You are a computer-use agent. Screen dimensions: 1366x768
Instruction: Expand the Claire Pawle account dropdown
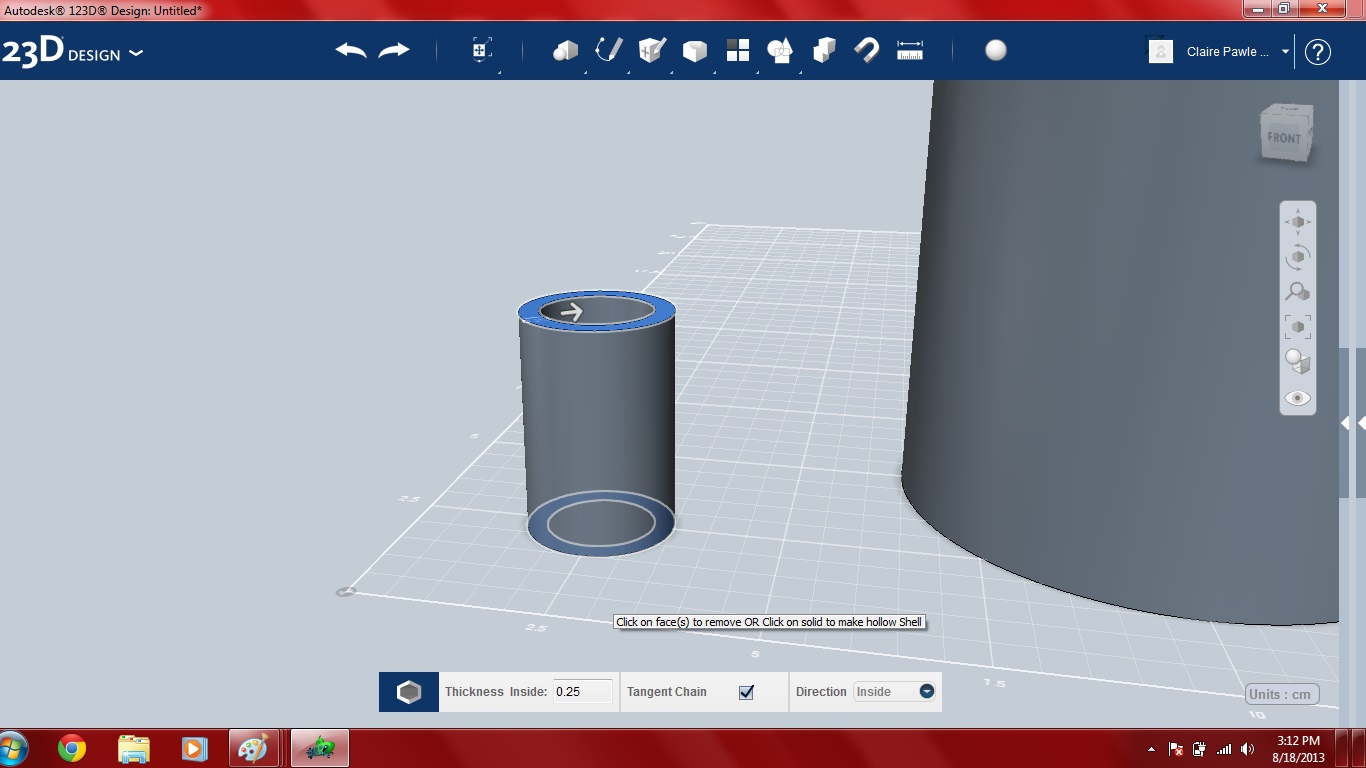pos(1285,52)
